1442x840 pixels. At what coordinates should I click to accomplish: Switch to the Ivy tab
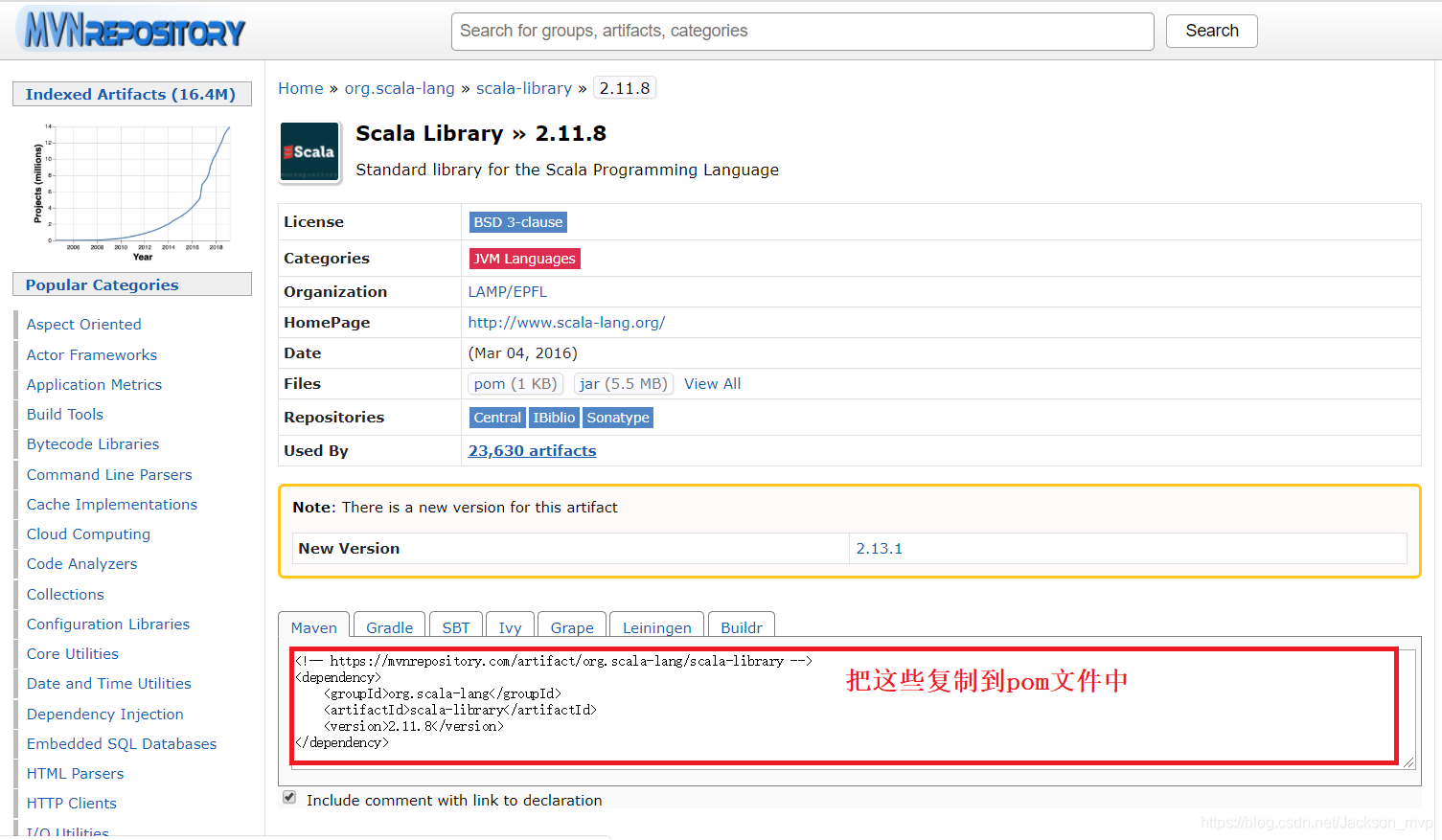pyautogui.click(x=510, y=626)
